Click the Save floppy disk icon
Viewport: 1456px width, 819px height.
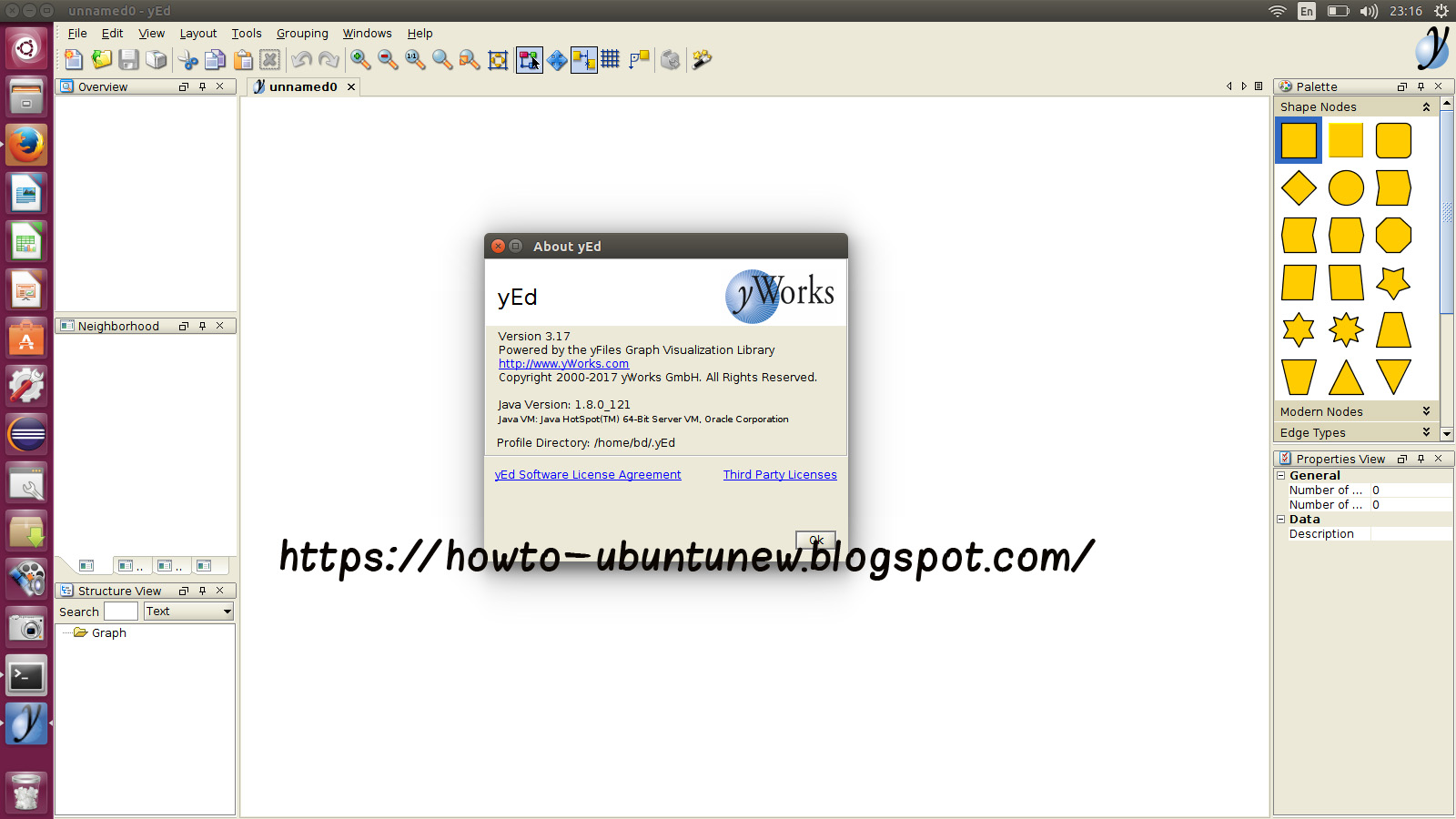pos(128,60)
